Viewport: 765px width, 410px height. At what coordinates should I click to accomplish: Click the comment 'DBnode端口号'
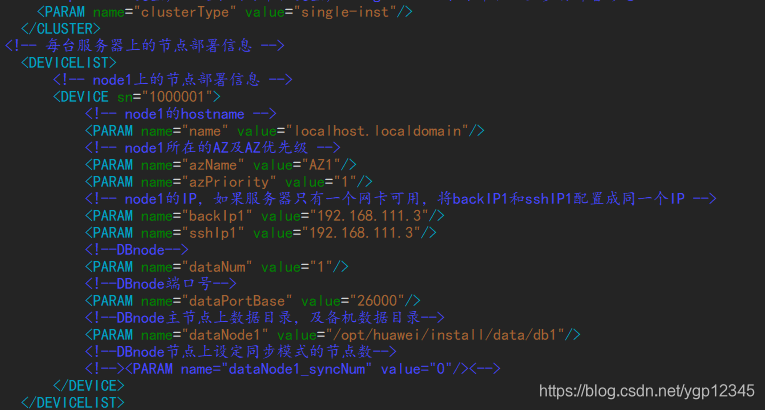click(x=161, y=284)
